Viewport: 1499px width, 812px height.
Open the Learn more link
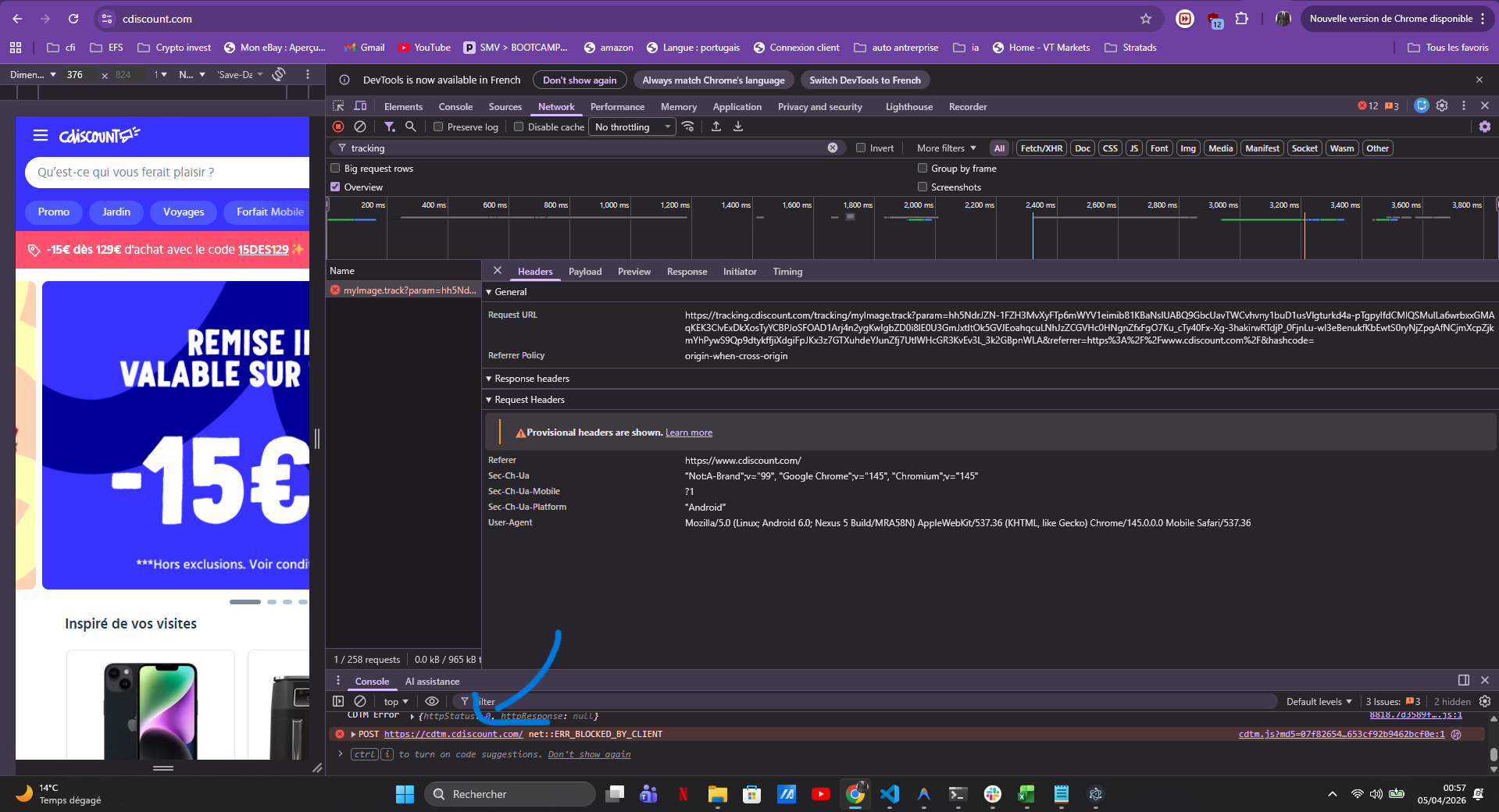click(x=688, y=433)
